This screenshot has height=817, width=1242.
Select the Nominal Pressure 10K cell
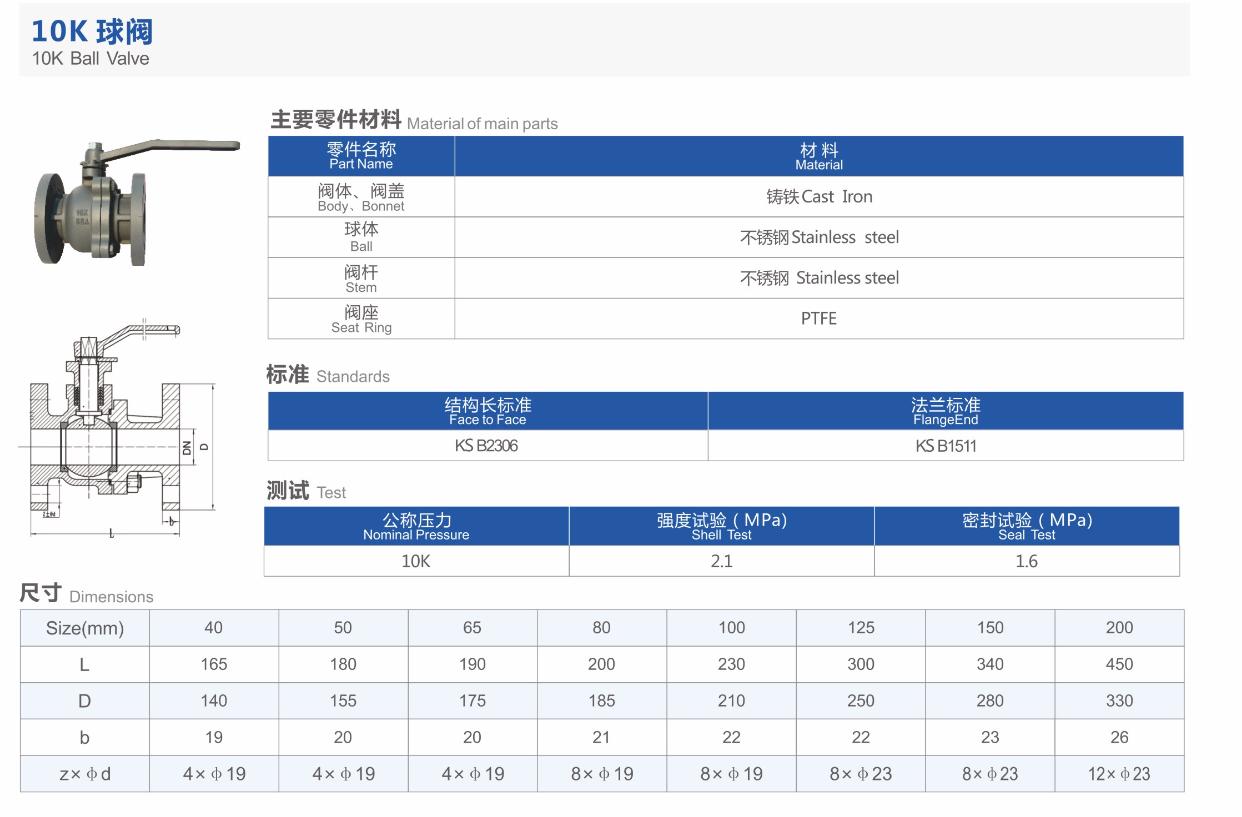click(x=416, y=561)
